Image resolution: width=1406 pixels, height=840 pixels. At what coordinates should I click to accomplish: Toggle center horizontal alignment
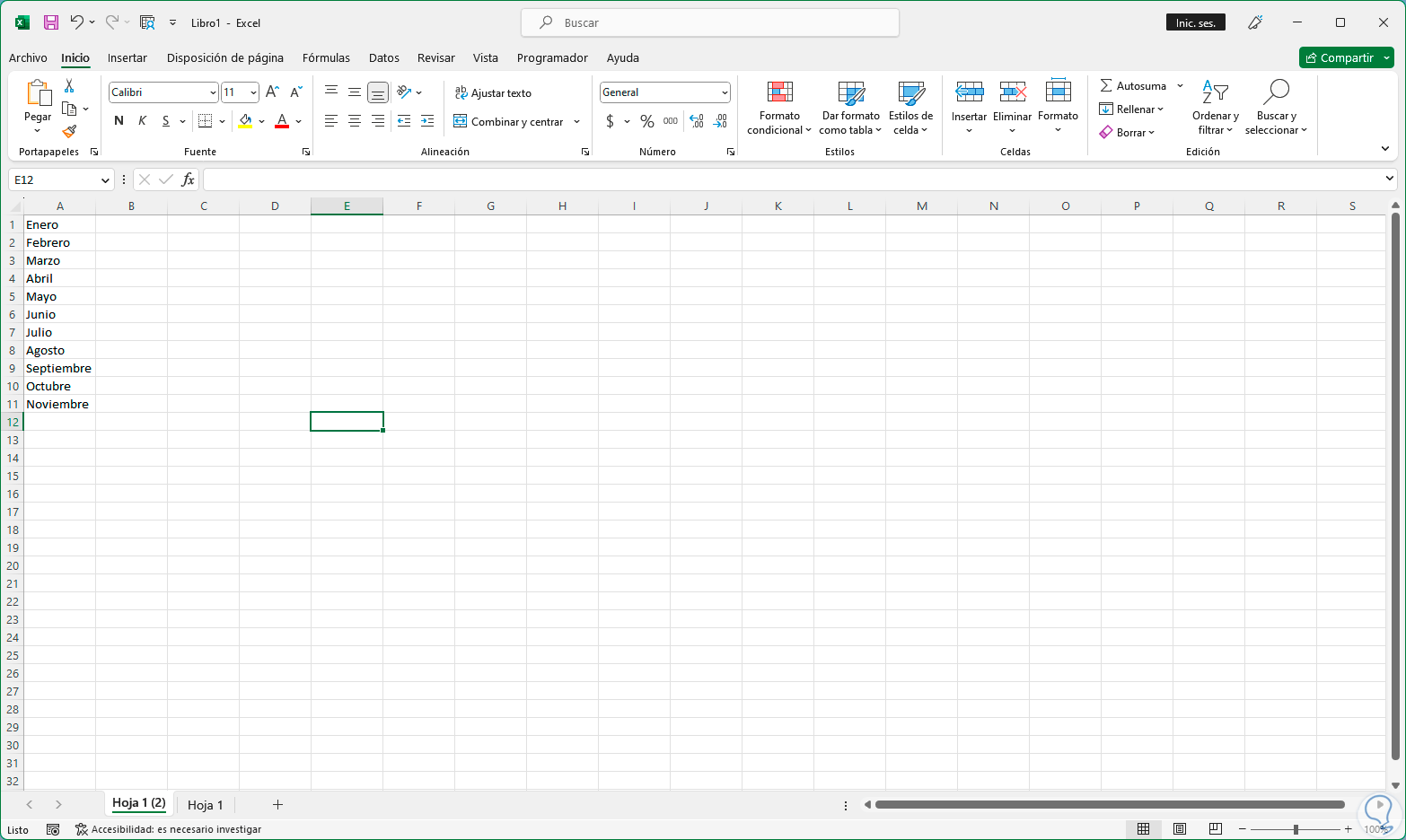coord(355,121)
